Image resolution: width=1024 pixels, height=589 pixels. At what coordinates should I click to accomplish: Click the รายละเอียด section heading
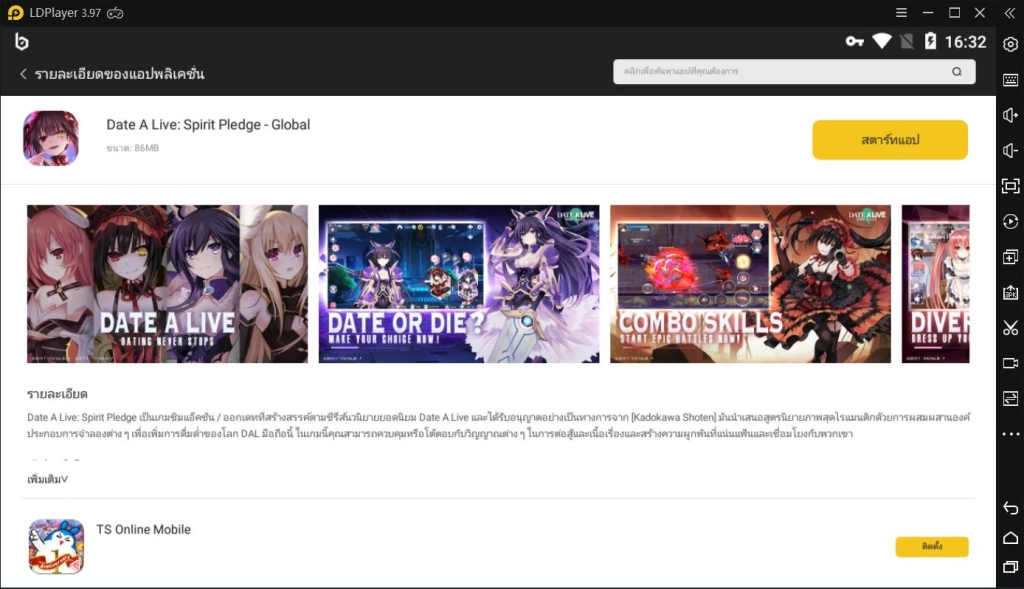pos(57,394)
